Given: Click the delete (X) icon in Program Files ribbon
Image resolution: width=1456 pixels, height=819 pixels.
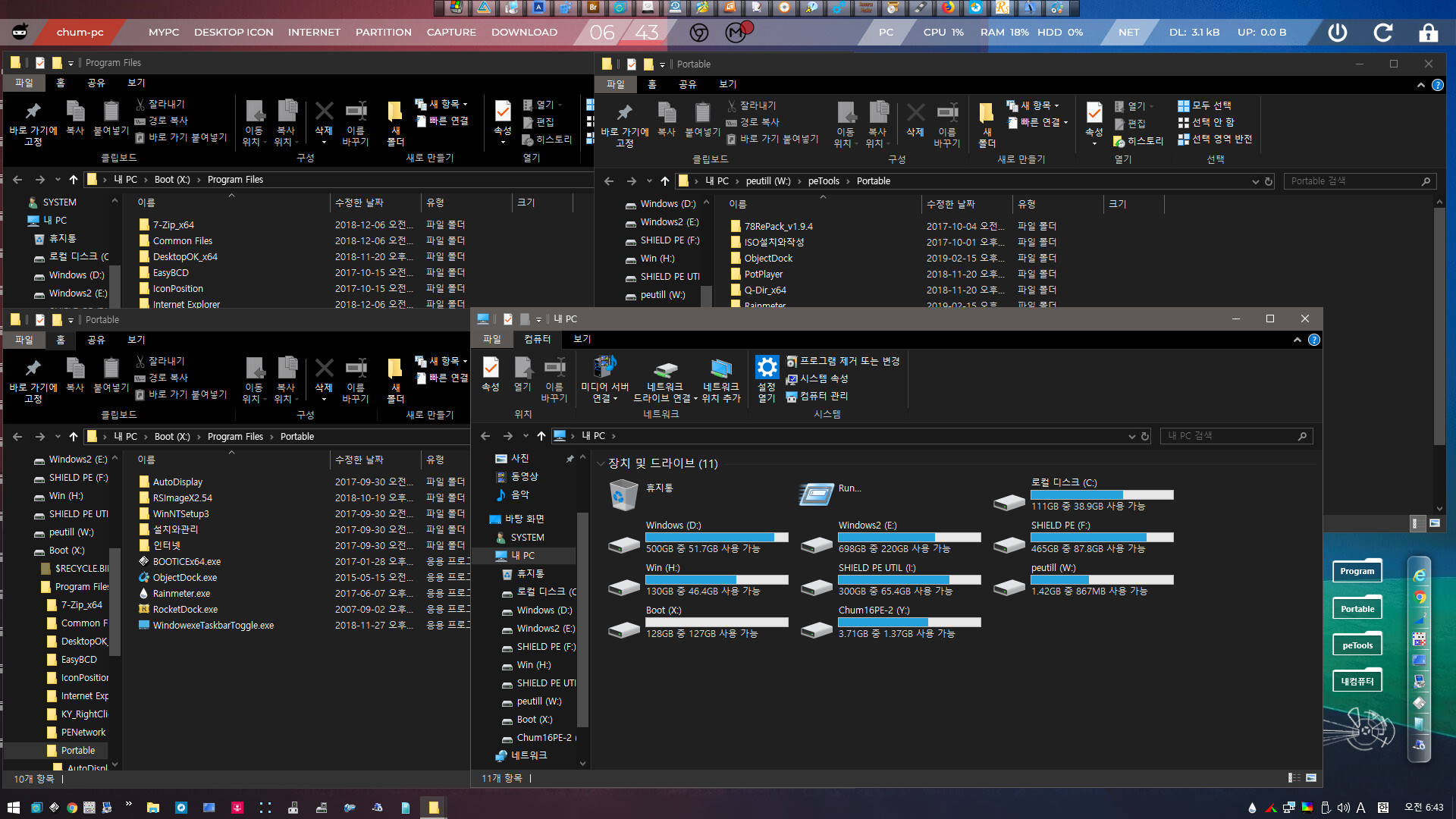Looking at the screenshot, I should (324, 111).
